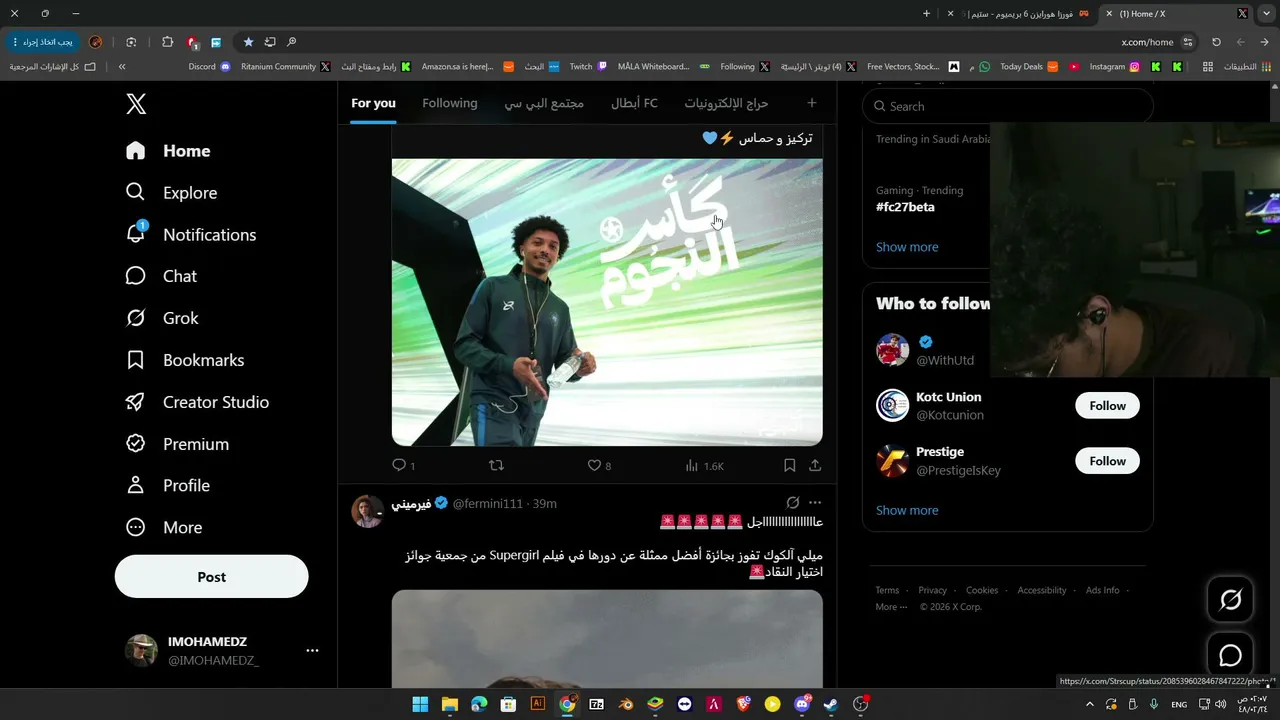Viewport: 1280px width, 720px height.
Task: Reload the page in the browser
Action: 1216,42
